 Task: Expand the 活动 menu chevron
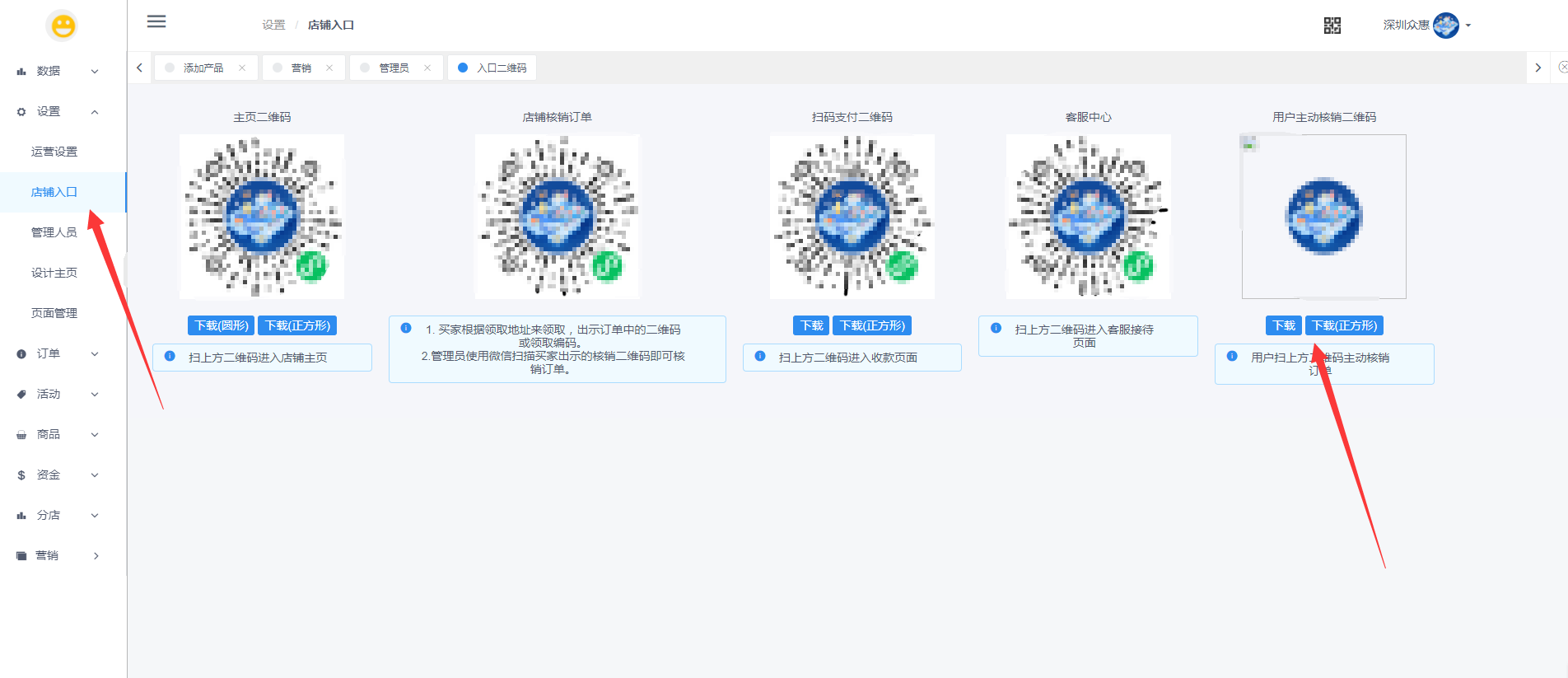(x=95, y=395)
